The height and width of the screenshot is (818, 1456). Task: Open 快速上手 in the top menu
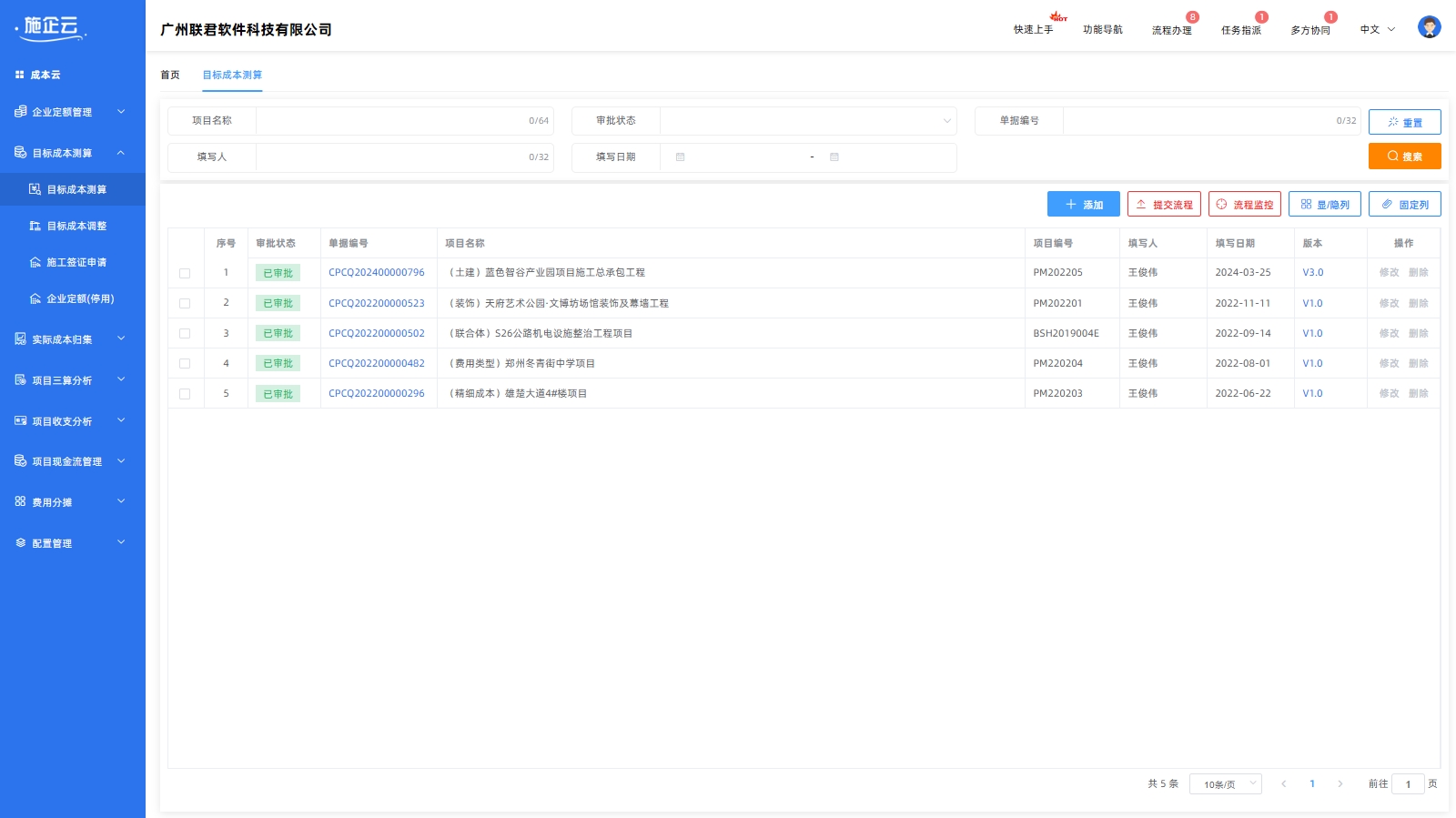pos(1033,30)
